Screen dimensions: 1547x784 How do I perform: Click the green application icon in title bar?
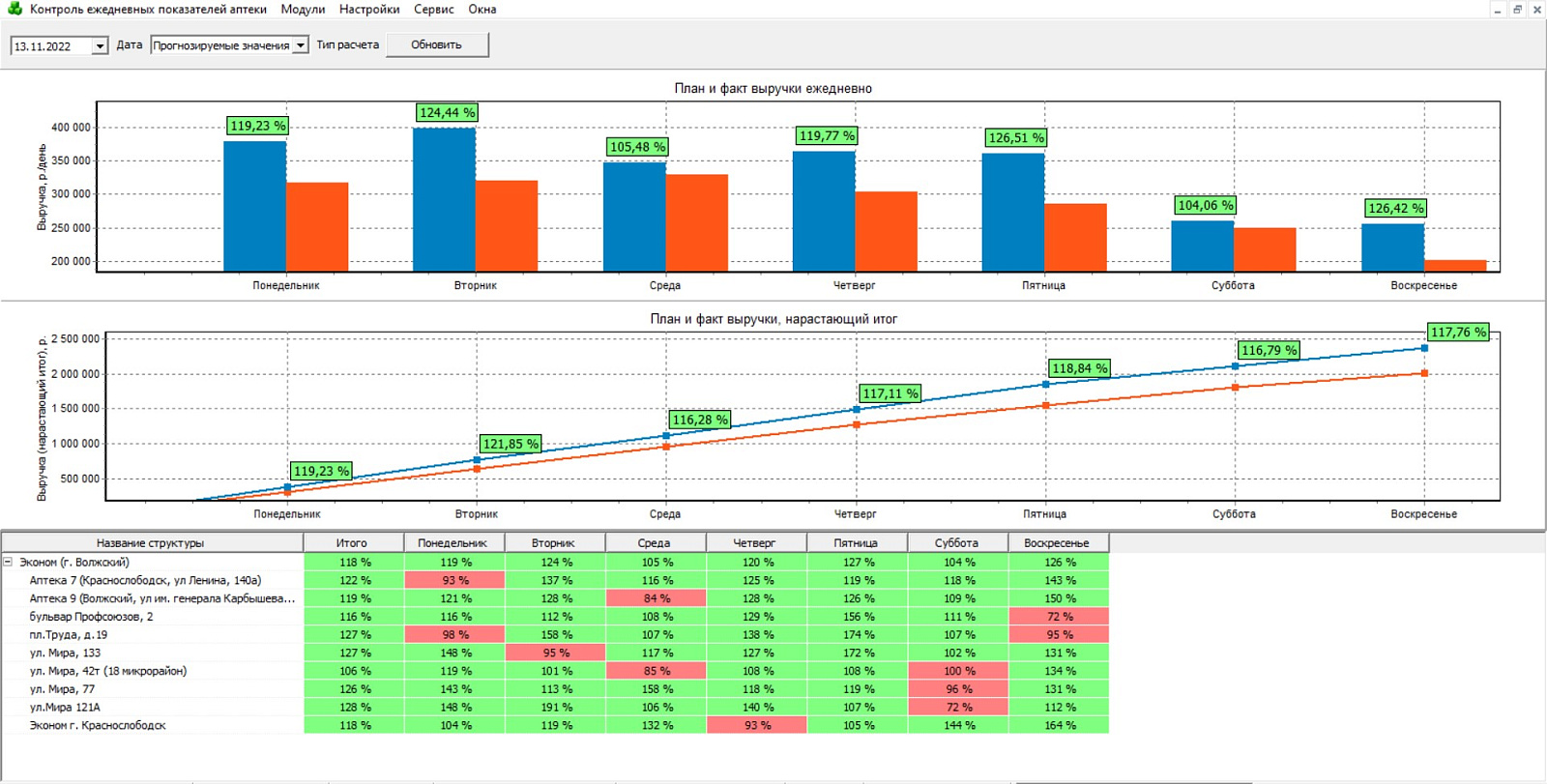(15, 9)
